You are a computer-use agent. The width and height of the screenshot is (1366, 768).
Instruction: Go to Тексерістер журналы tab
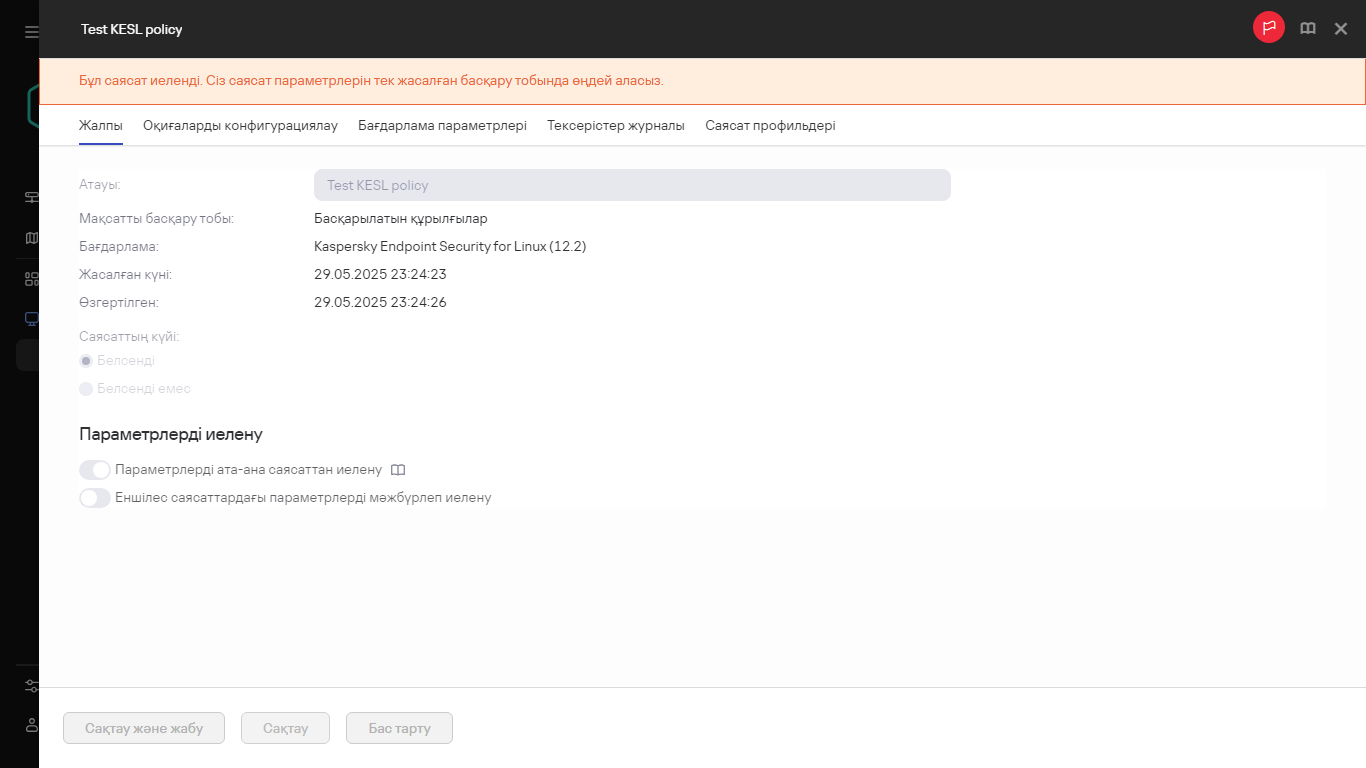pos(615,126)
